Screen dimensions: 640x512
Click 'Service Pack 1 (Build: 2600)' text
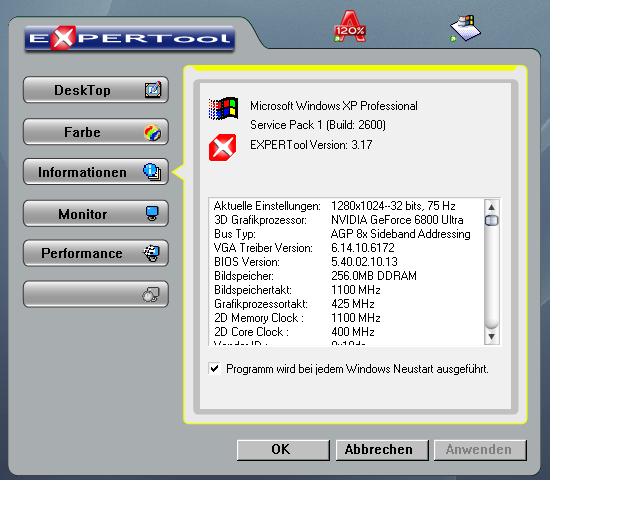pos(318,125)
